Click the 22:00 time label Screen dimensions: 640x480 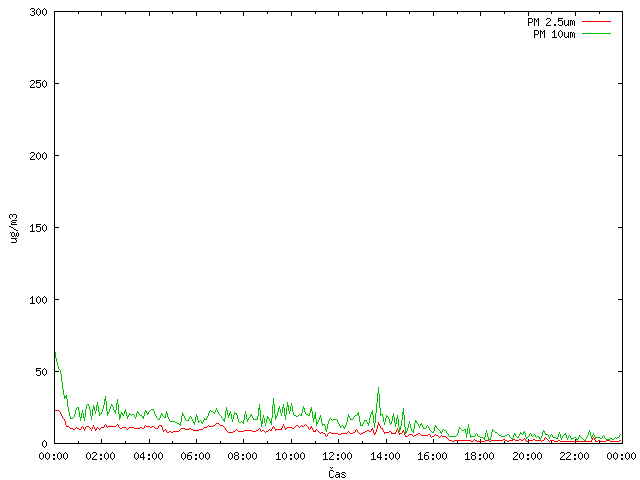(574, 456)
